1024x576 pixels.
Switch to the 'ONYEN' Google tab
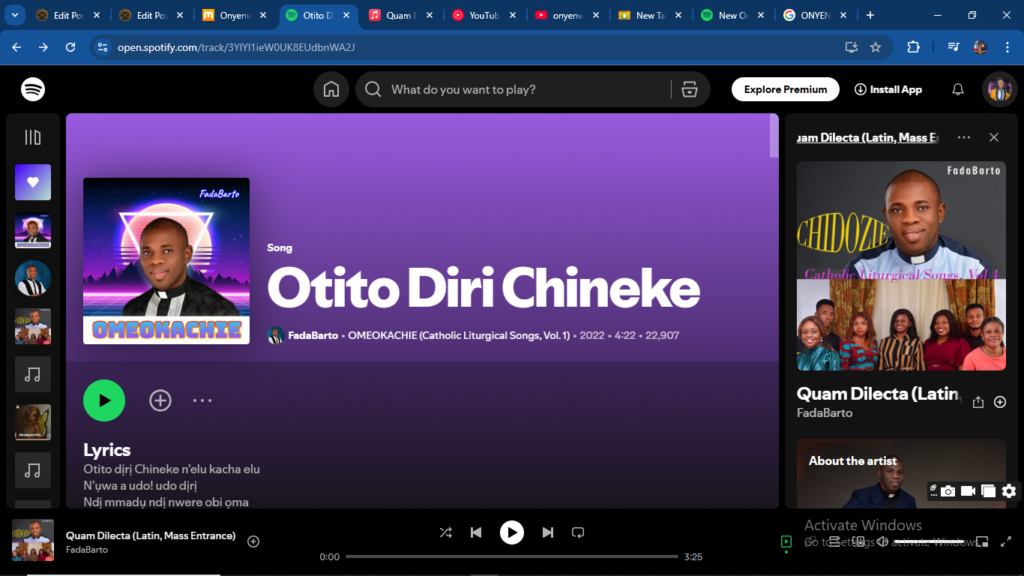click(816, 15)
